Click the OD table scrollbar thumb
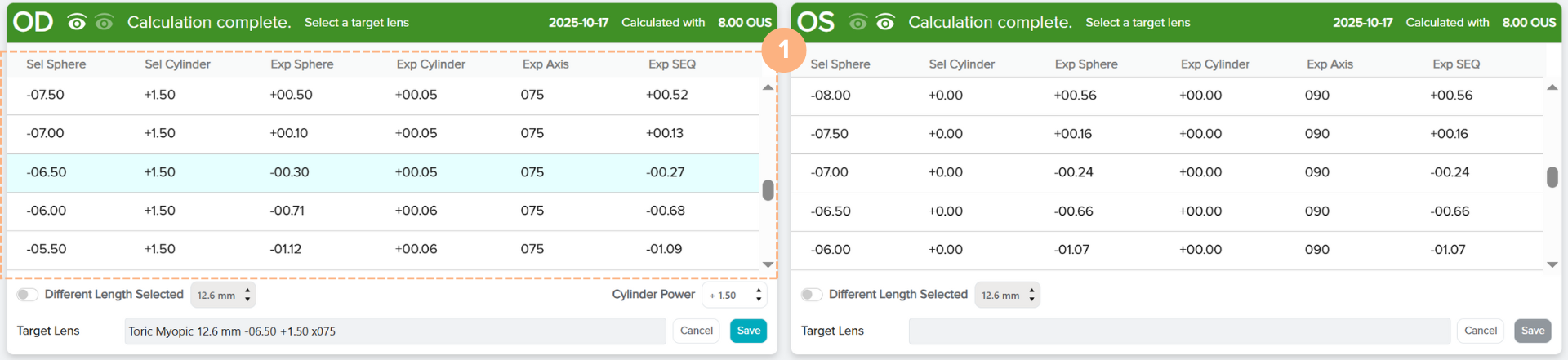 tap(768, 189)
